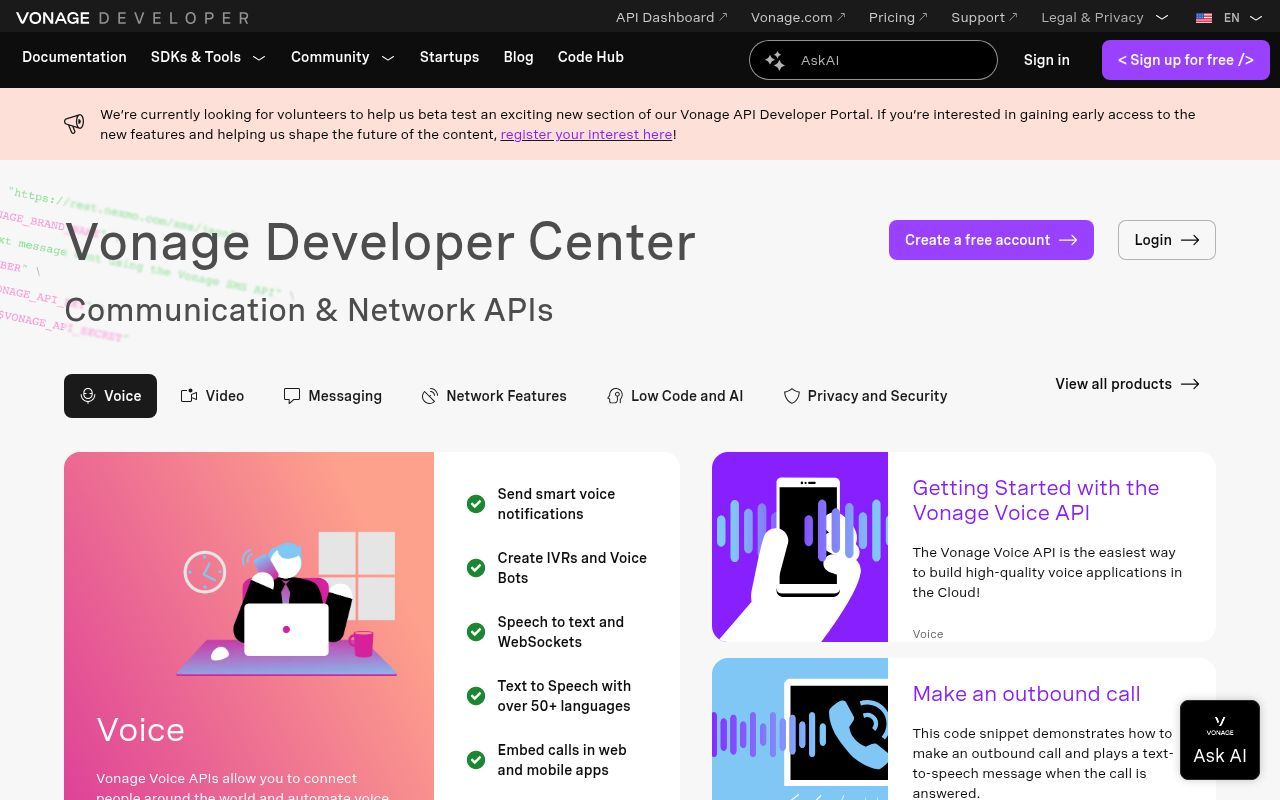Click green check beside Text to Speech
The width and height of the screenshot is (1280, 800).
(476, 696)
